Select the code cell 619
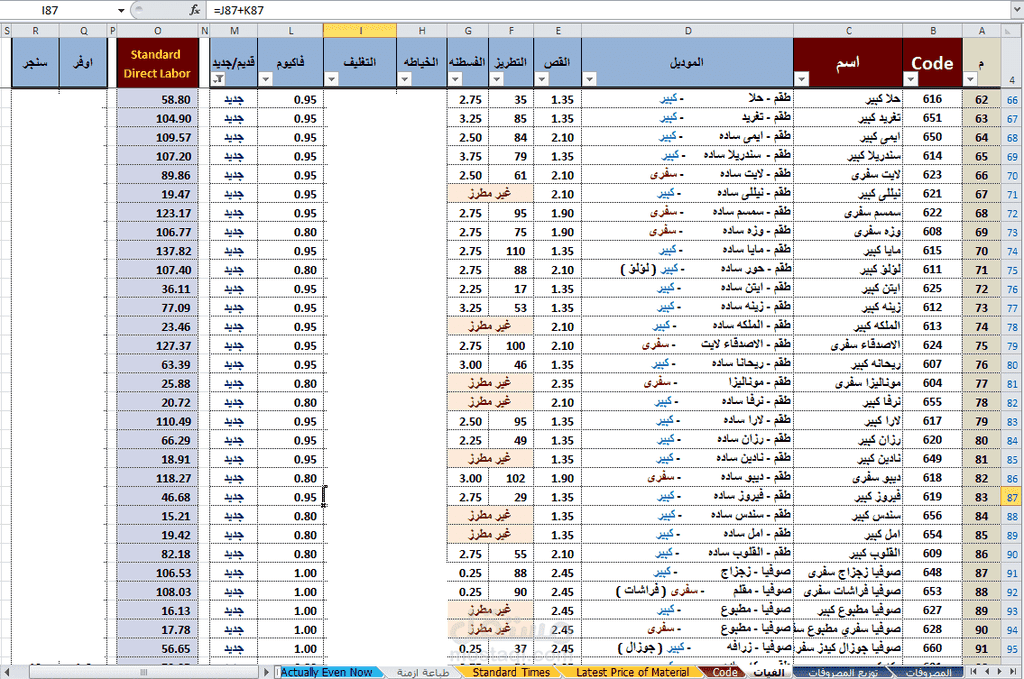 pyautogui.click(x=933, y=497)
